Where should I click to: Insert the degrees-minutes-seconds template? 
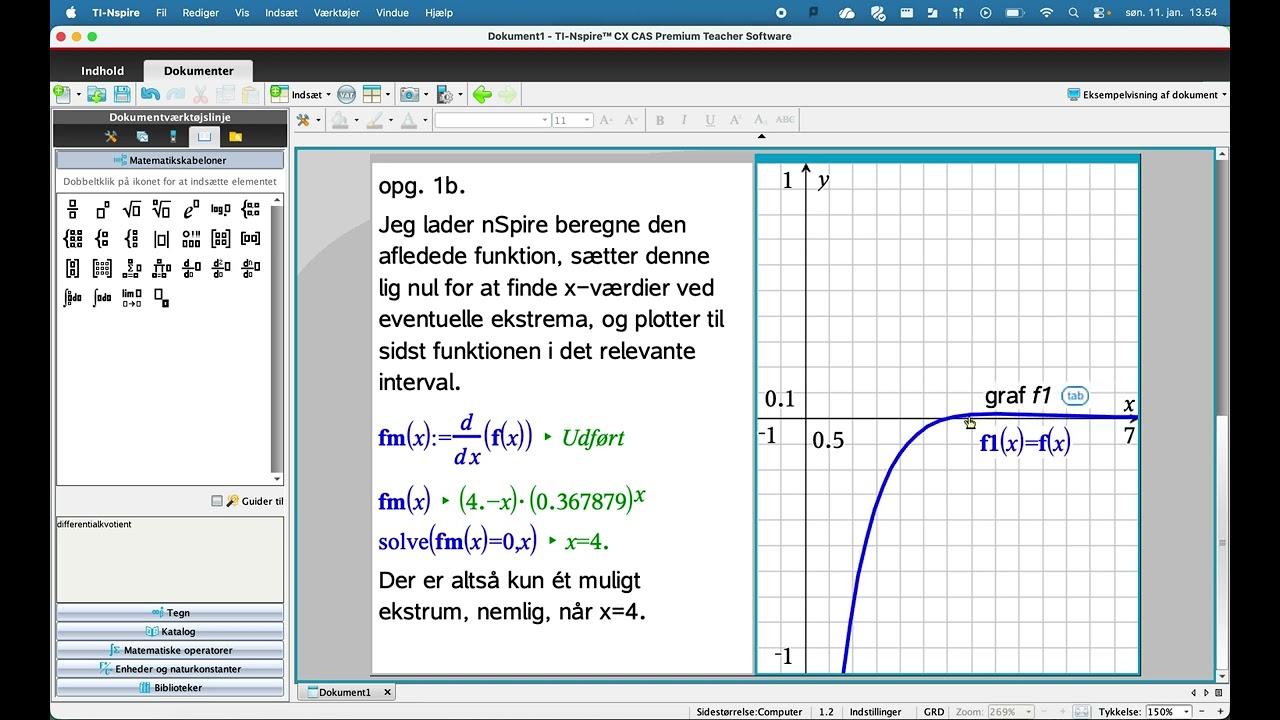[191, 239]
